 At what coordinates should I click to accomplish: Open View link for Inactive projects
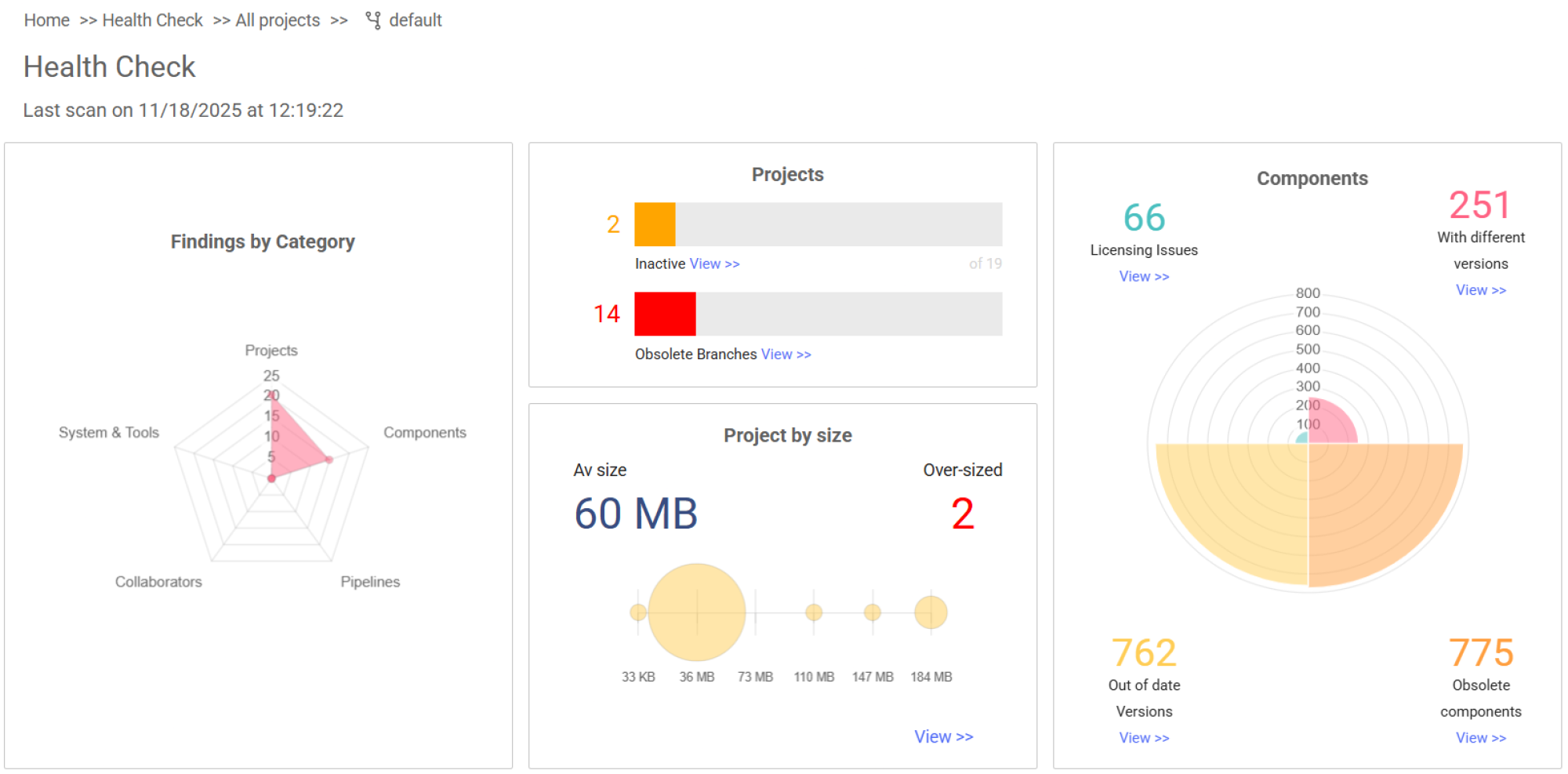click(x=714, y=264)
